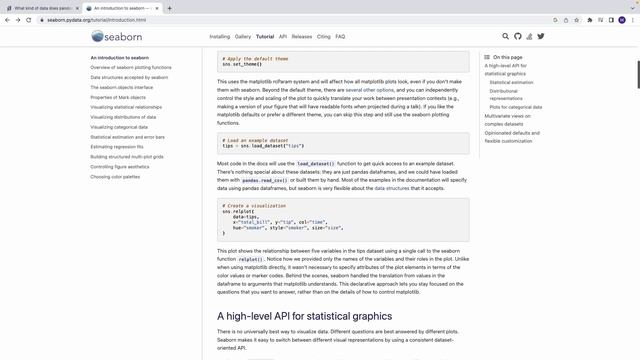Click 'An introduction to seaborn' sidebar link
The height and width of the screenshot is (360, 640).
(120, 58)
